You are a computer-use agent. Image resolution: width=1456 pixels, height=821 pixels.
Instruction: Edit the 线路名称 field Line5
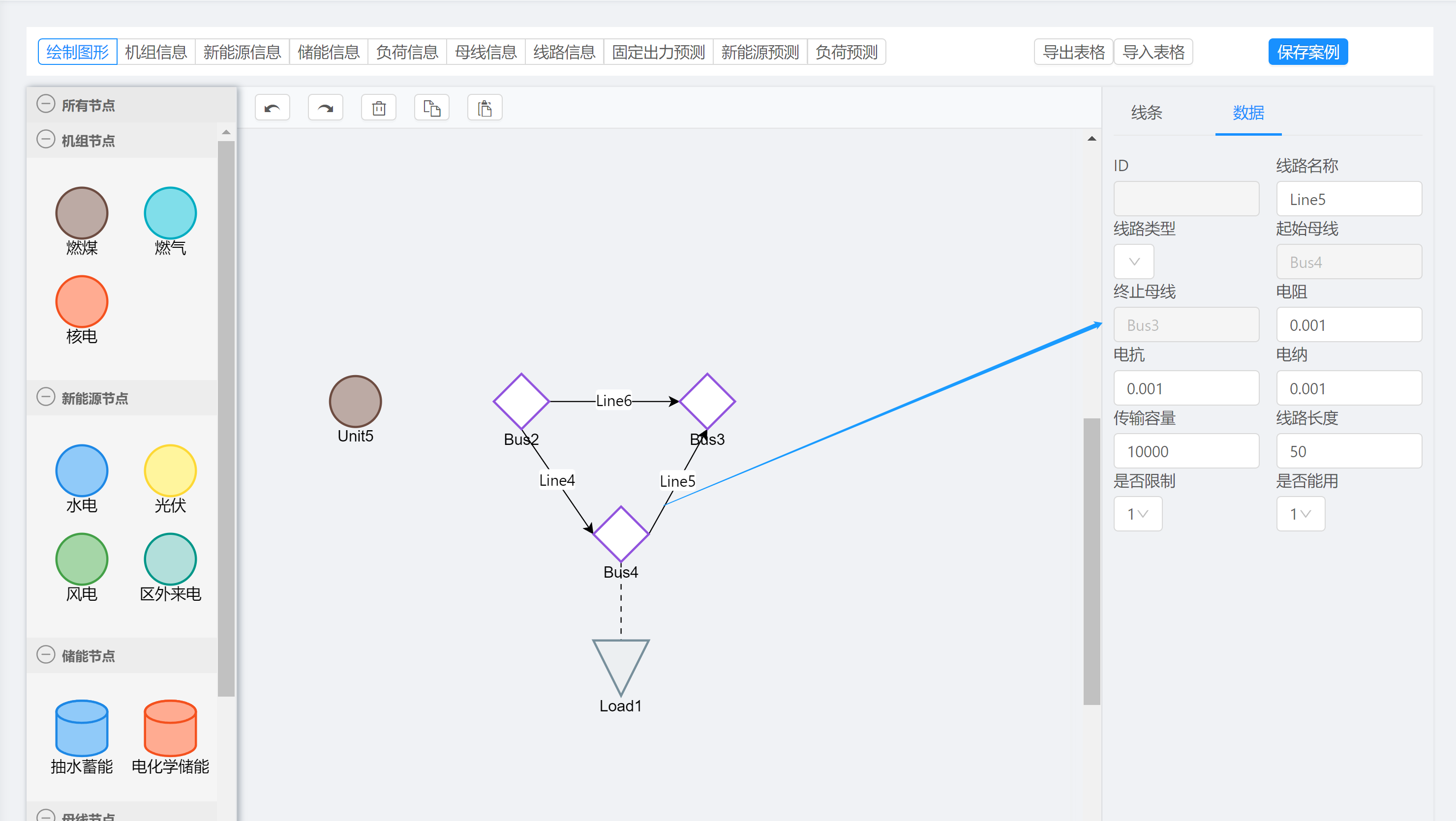1349,198
